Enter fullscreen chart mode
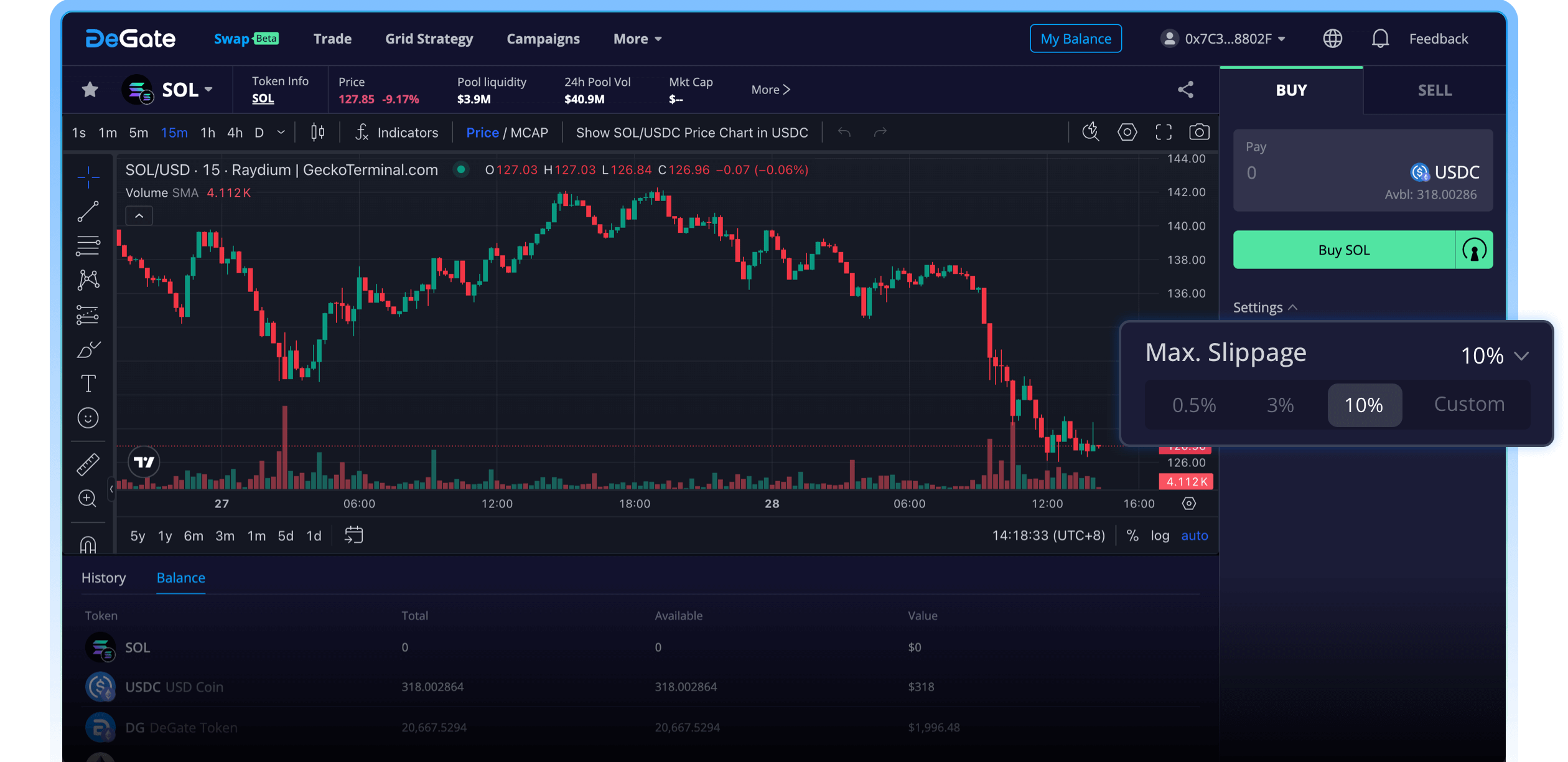Viewport: 1568px width, 762px height. (1164, 132)
